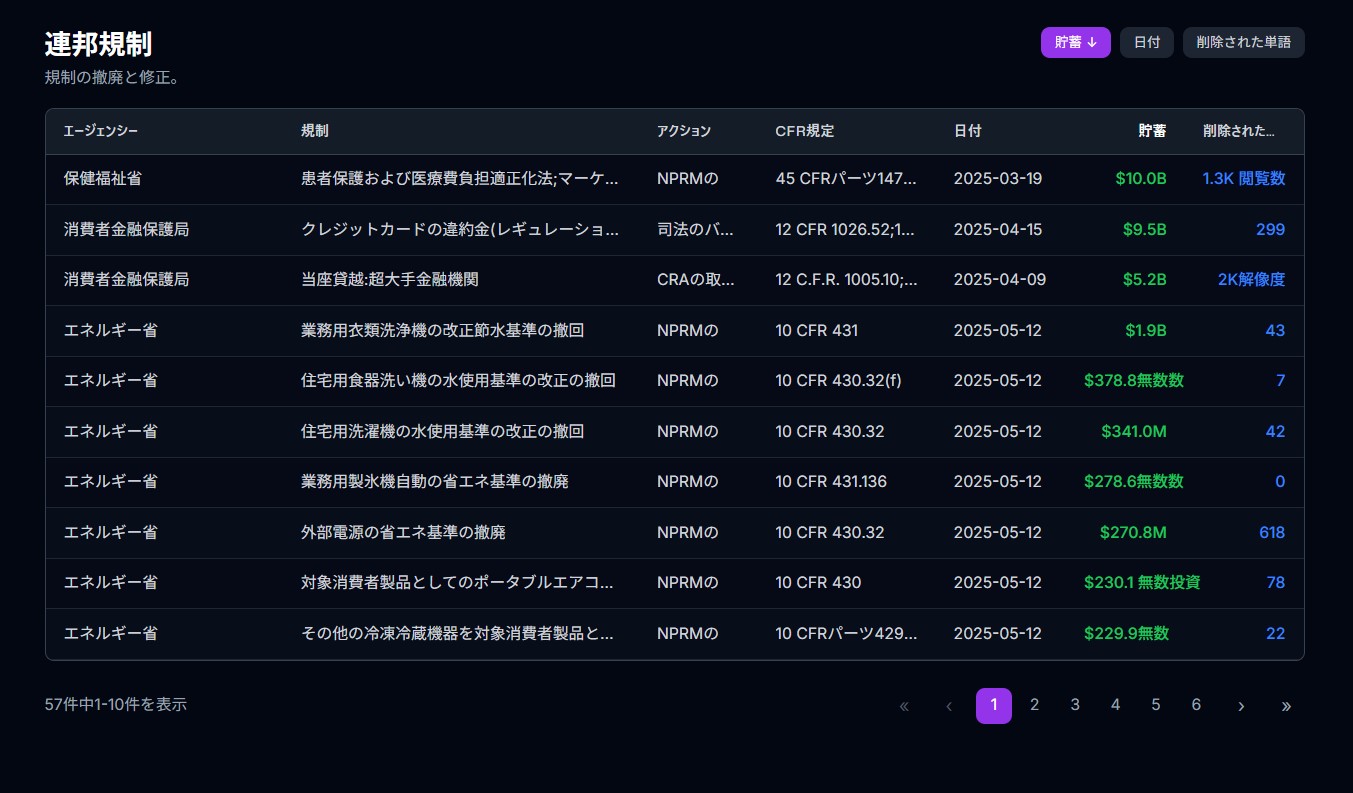
Task: Open page 4 in pagination
Action: pos(1115,705)
